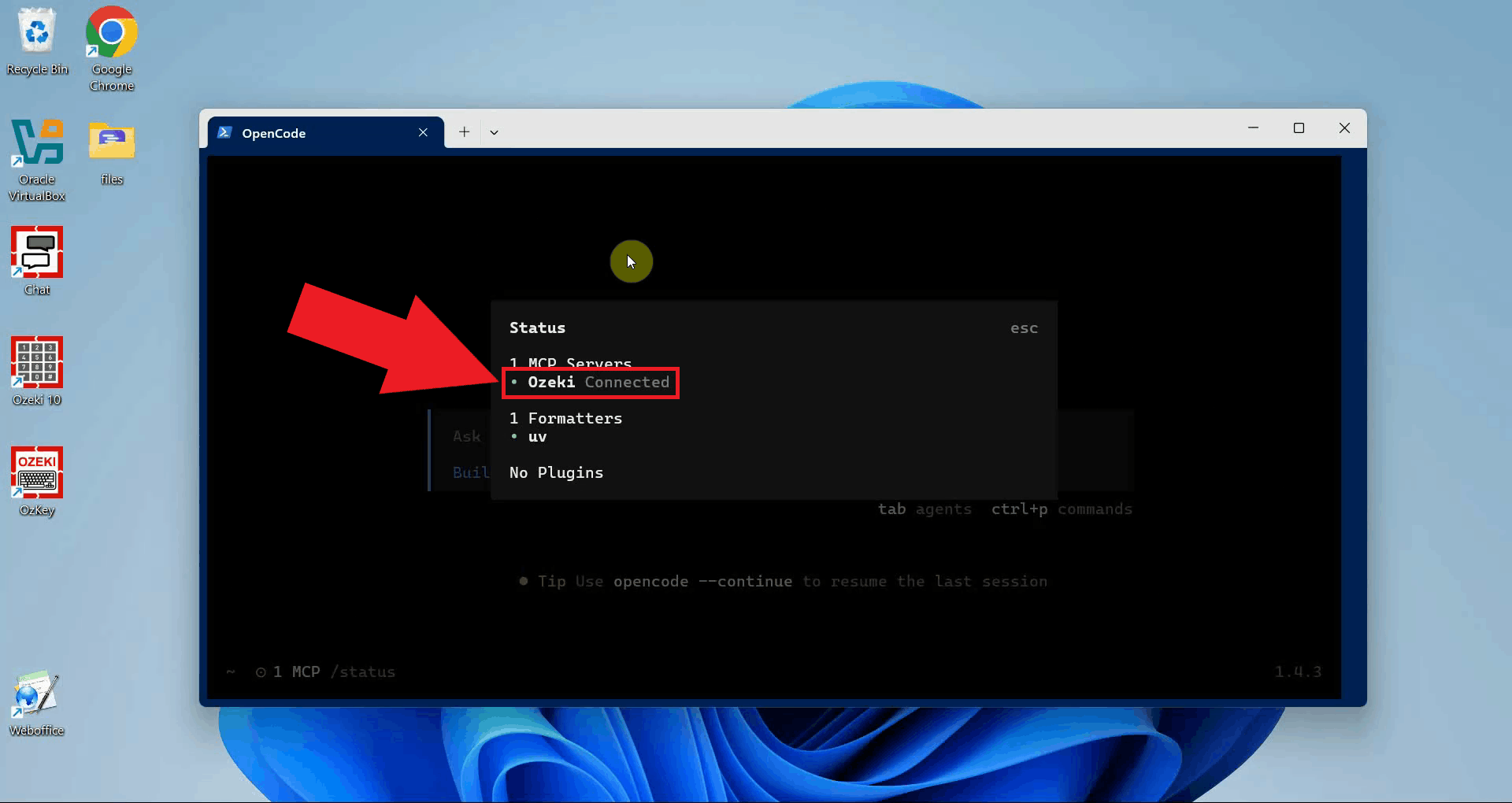This screenshot has height=803, width=1512.
Task: Launch the Ozeki Chat shortcut
Action: pos(37,261)
